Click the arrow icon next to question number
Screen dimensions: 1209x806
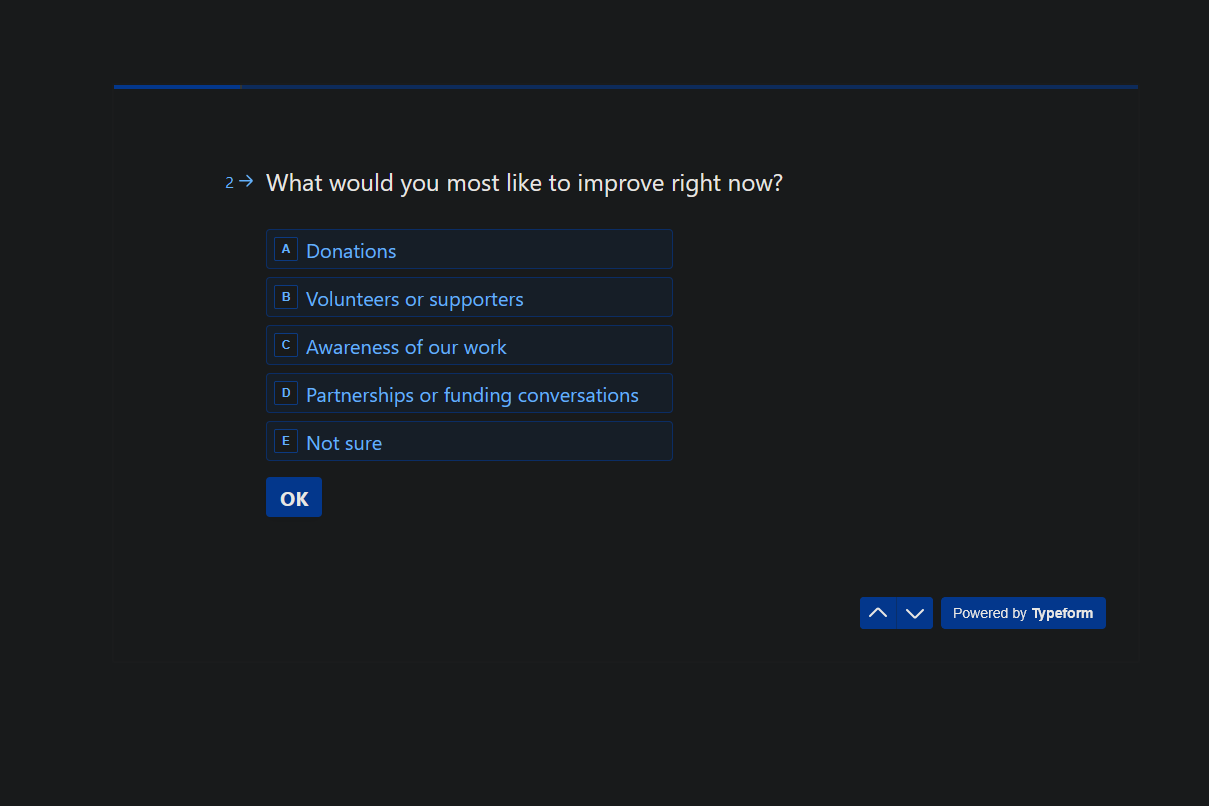pos(246,182)
